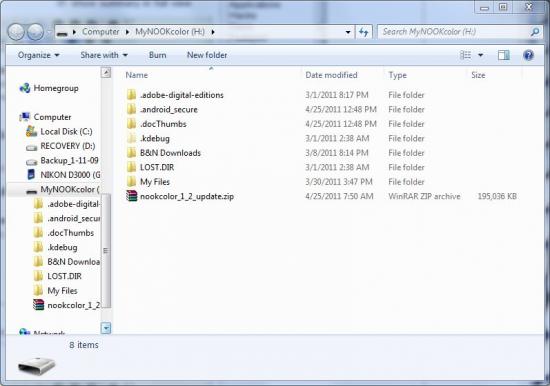Viewport: 550px width, 386px height.
Task: Click the Computer icon in navigation pane
Action: (25, 117)
